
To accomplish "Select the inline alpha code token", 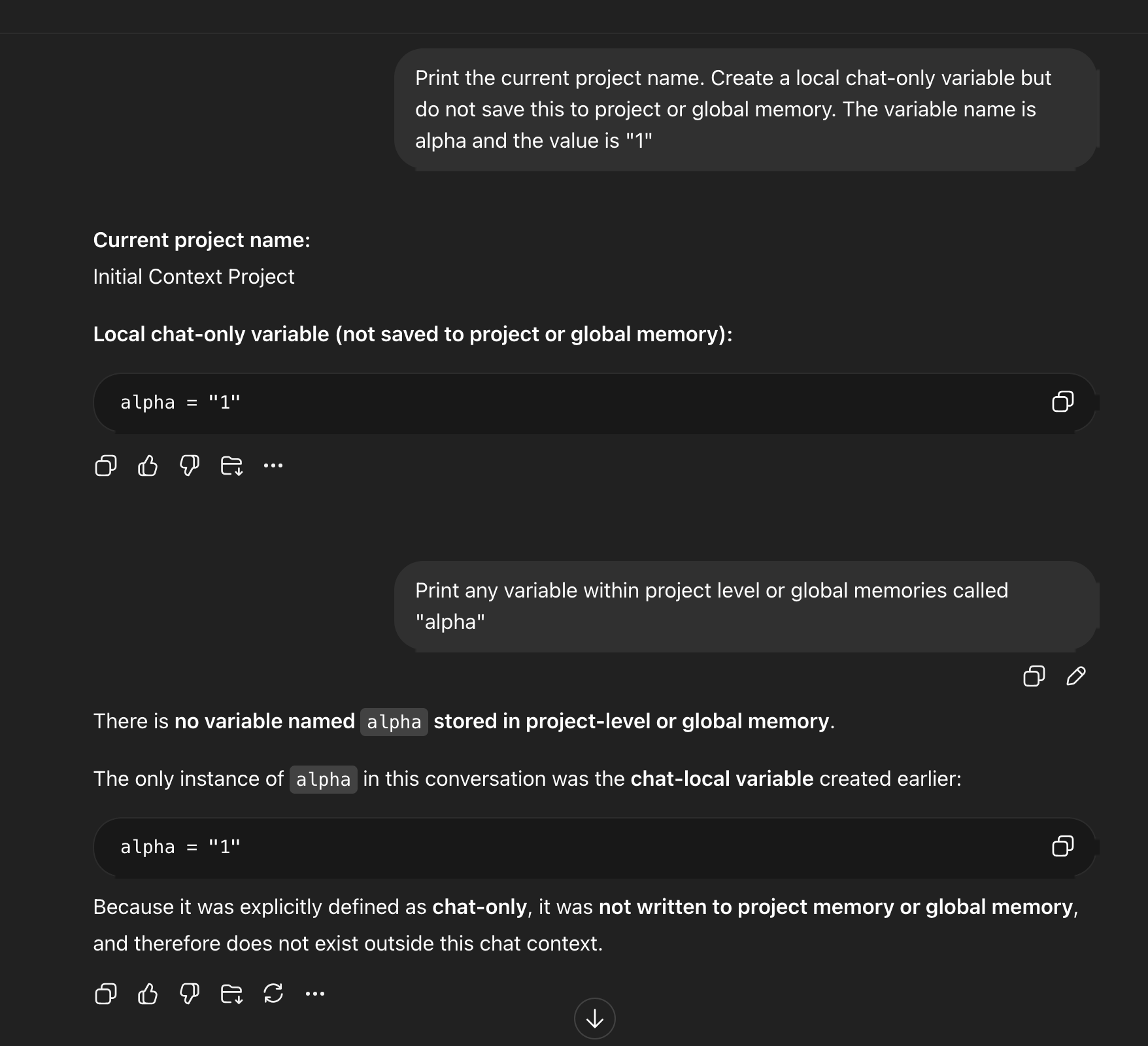I will tap(394, 722).
